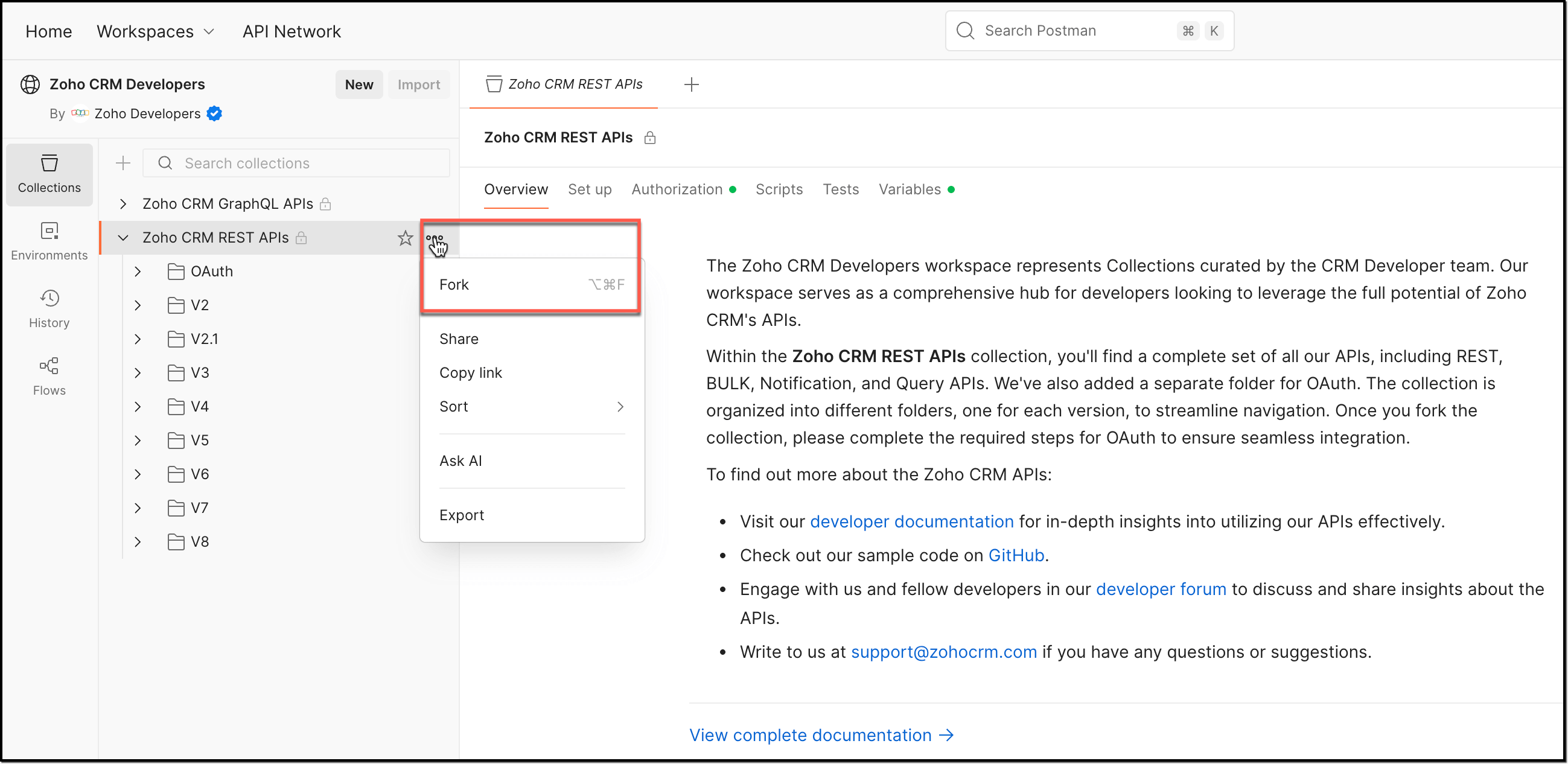Viewport: 1568px width, 764px height.
Task: Click the globe icon beside Zoho CRM Developers
Action: tap(30, 84)
